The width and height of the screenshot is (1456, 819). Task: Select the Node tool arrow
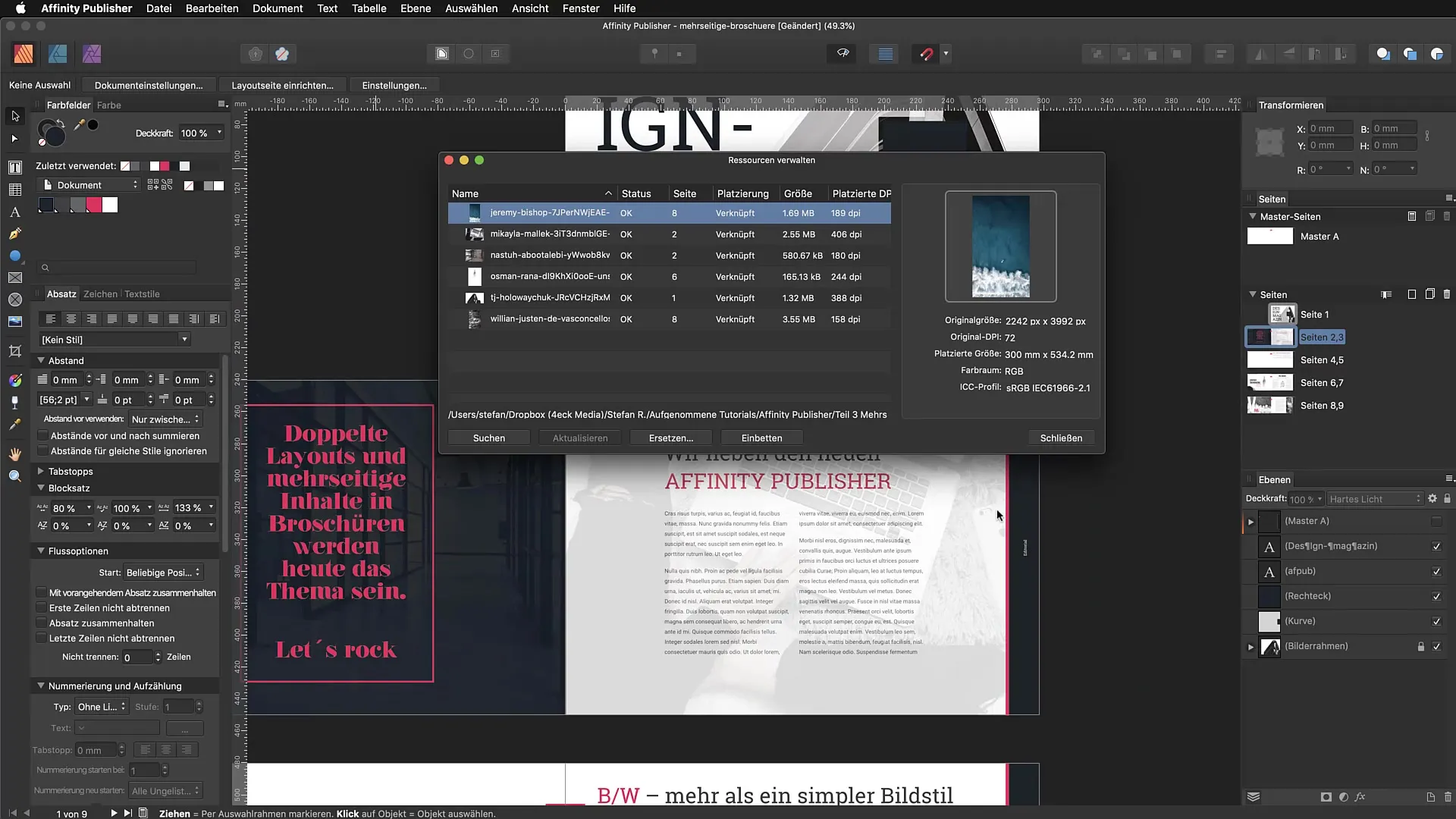coord(15,139)
